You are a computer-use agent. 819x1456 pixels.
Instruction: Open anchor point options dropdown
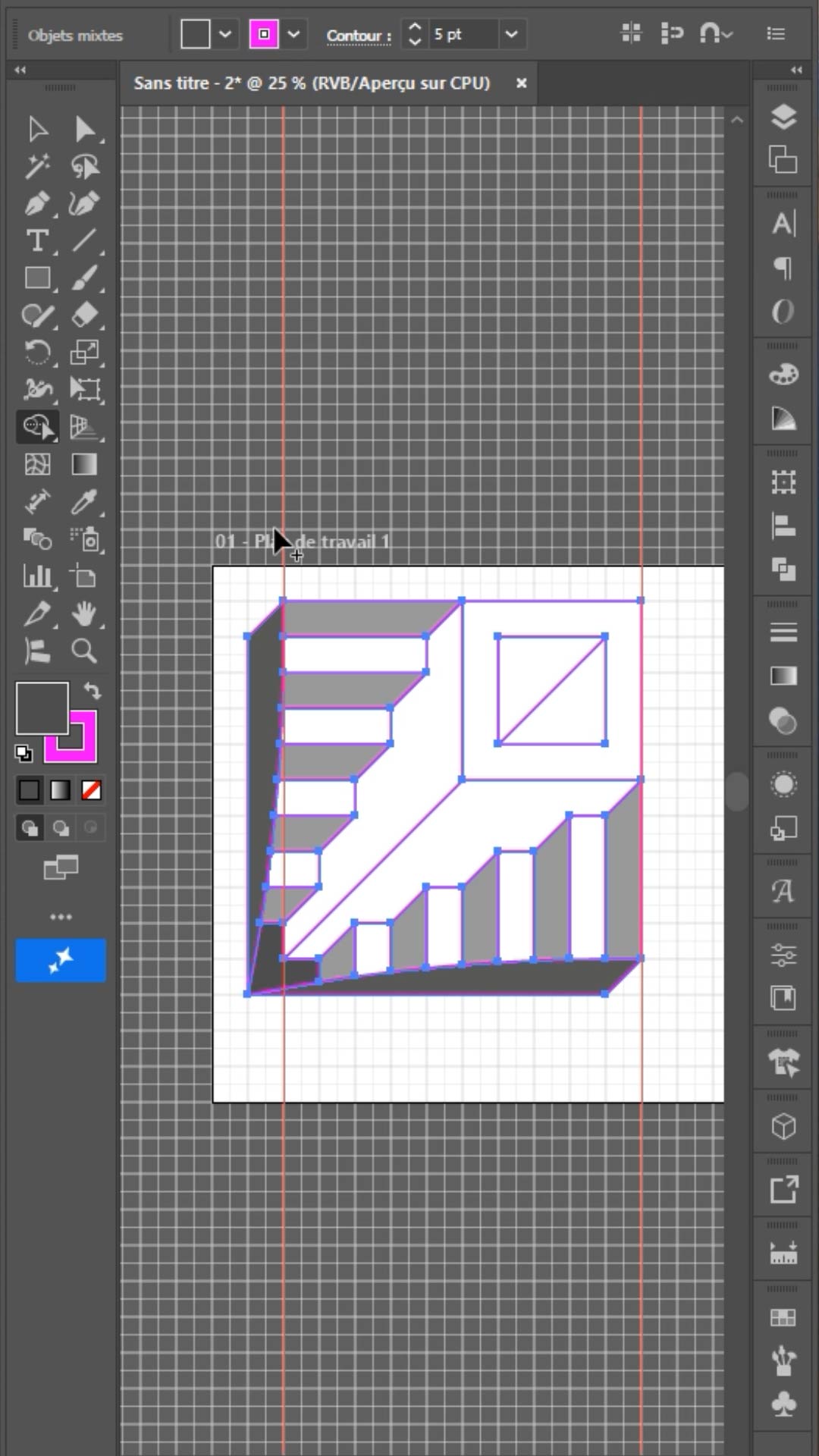pos(716,34)
